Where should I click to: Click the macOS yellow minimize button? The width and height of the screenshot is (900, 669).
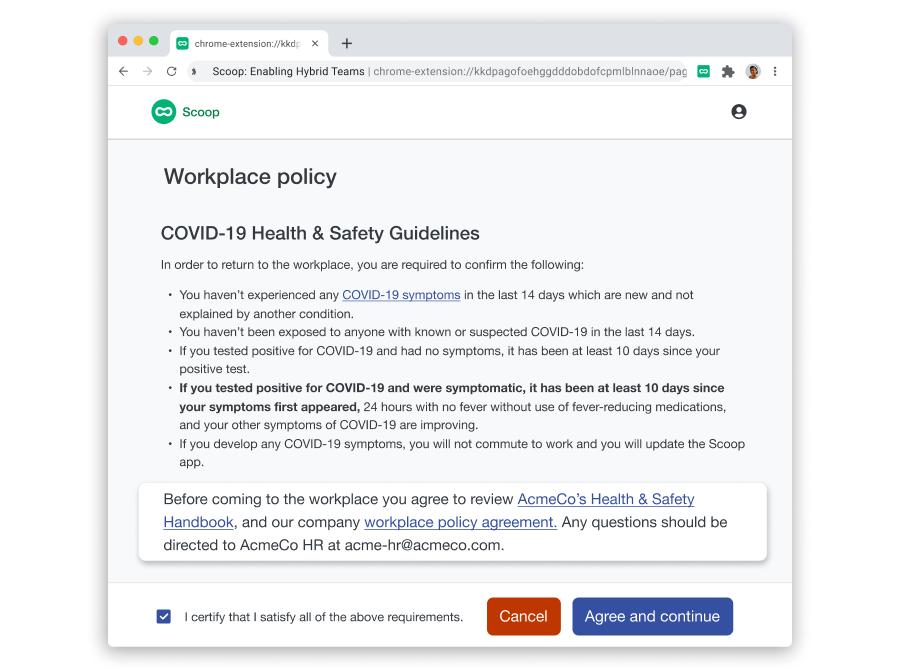138,41
